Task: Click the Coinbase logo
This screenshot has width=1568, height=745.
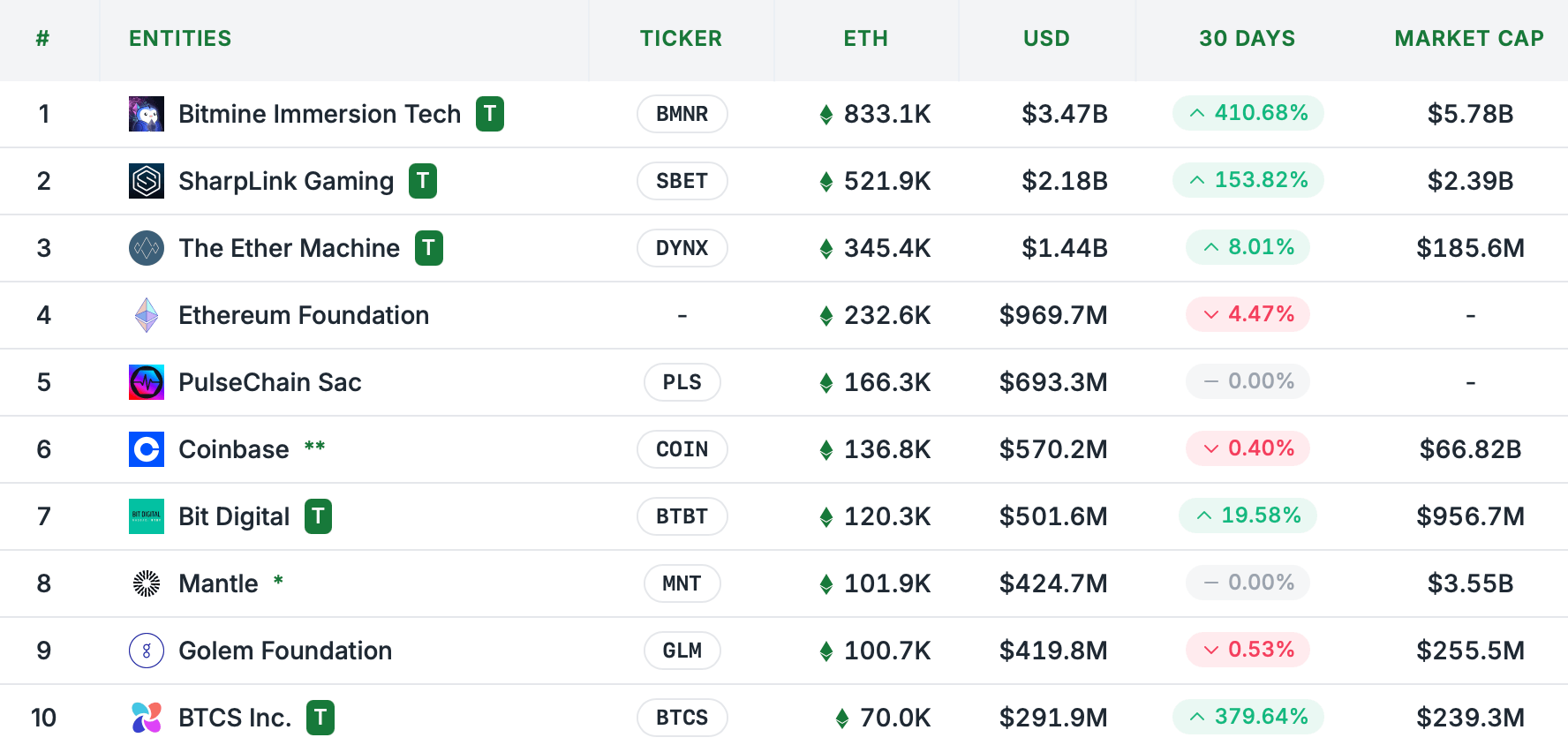Action: point(147,448)
